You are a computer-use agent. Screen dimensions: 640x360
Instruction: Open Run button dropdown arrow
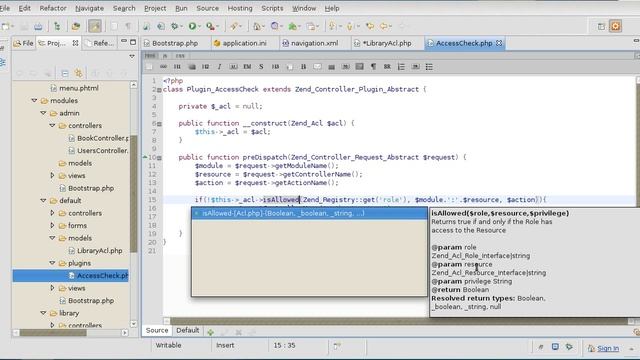(199, 27)
